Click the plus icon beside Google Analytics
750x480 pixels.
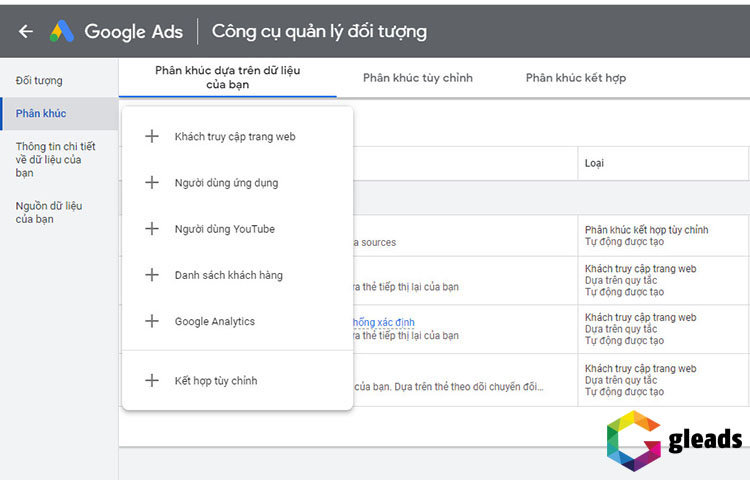[x=152, y=321]
